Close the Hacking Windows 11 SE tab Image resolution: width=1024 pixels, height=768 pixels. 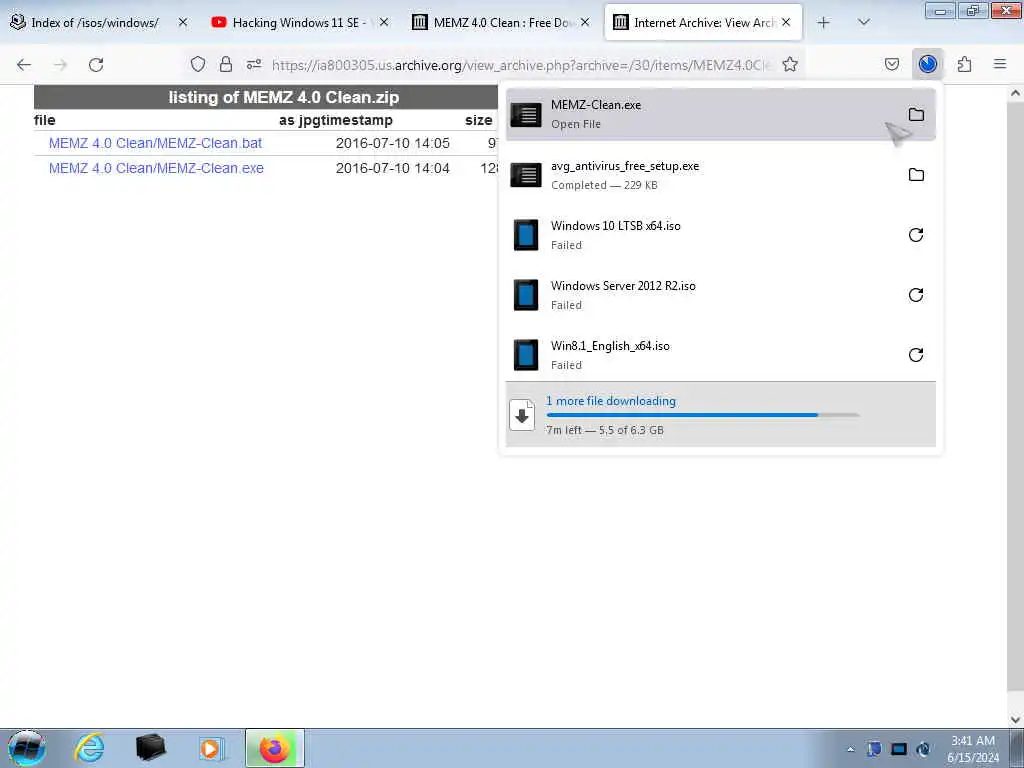point(384,22)
